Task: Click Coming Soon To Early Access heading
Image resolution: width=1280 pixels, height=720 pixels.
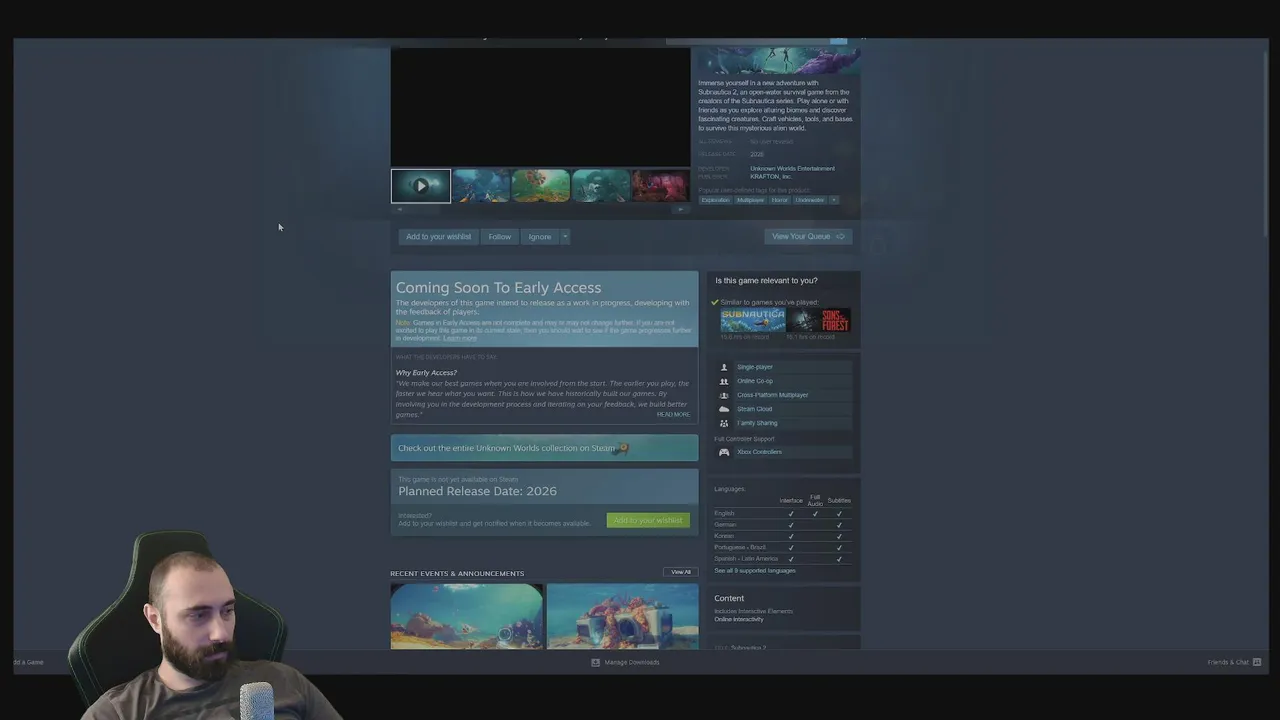Action: [498, 288]
